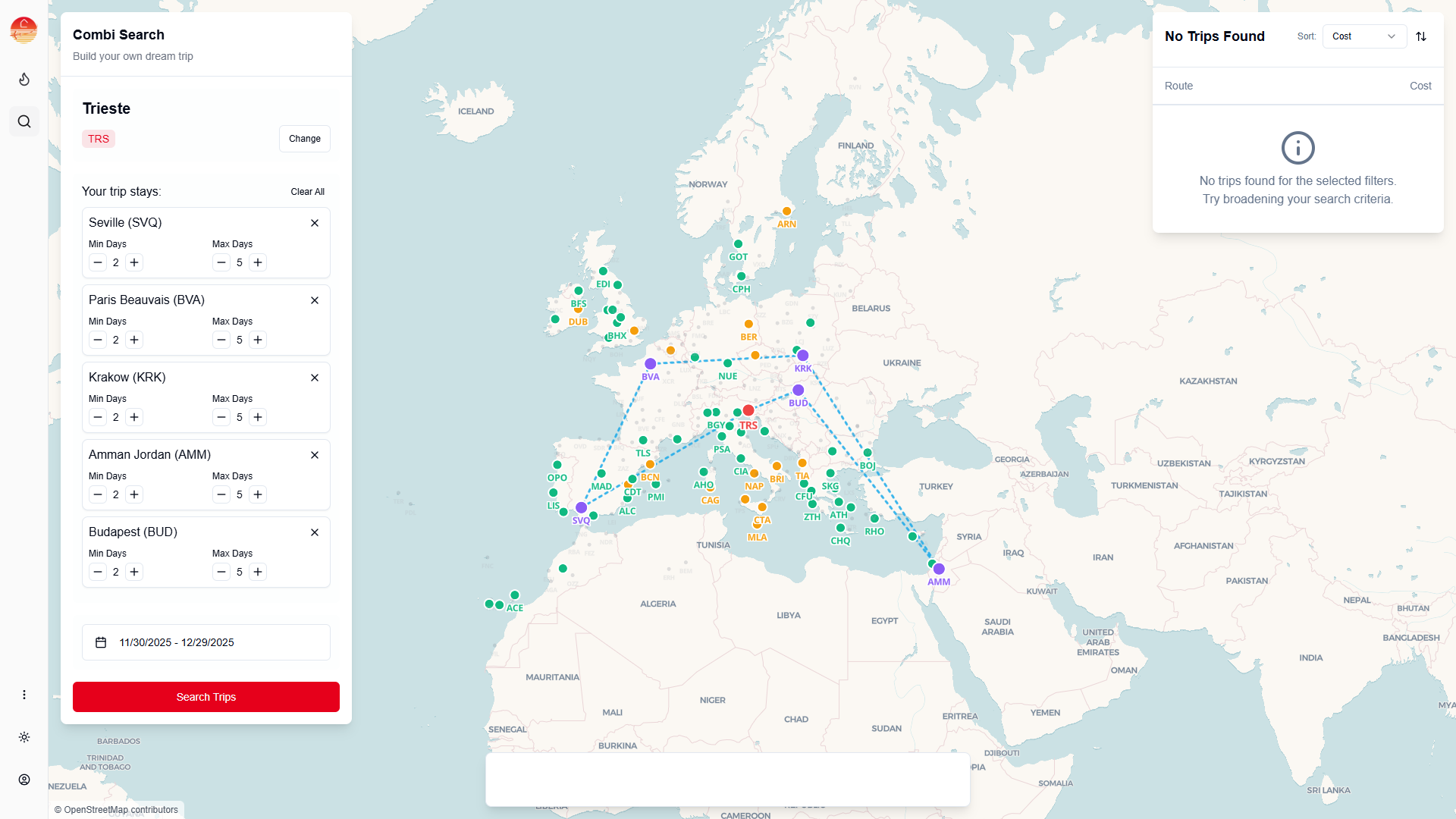The width and height of the screenshot is (1456, 819).
Task: Open the user profile account icon
Action: pos(24,780)
